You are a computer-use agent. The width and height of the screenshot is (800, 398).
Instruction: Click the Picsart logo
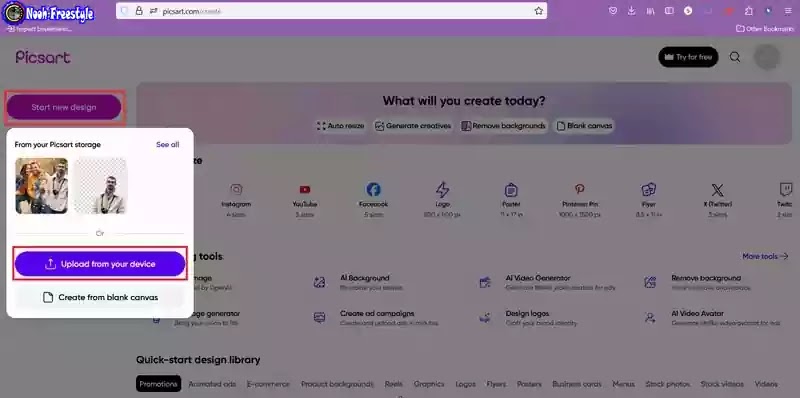43,57
